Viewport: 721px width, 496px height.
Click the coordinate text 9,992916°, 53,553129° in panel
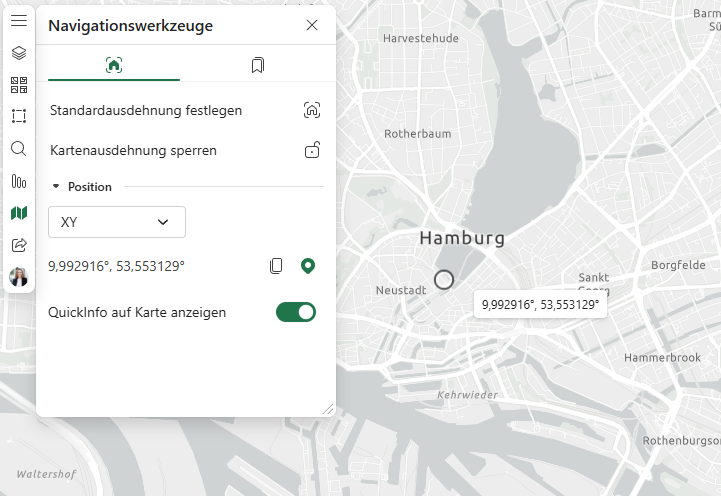coord(116,266)
